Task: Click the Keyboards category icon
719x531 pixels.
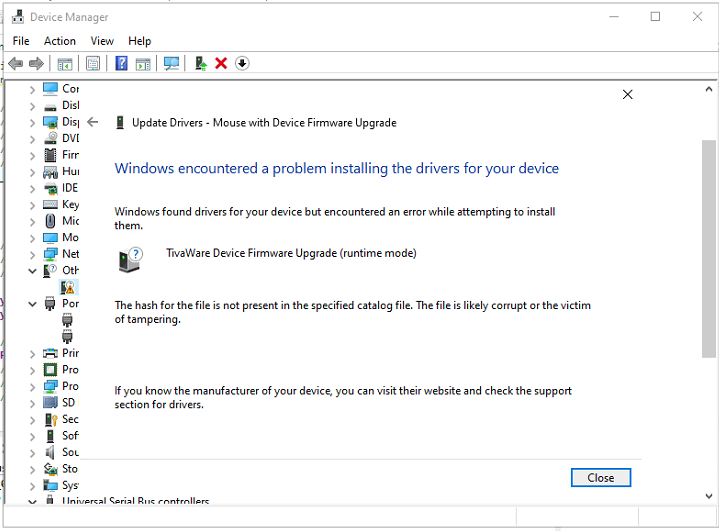Action: point(50,205)
